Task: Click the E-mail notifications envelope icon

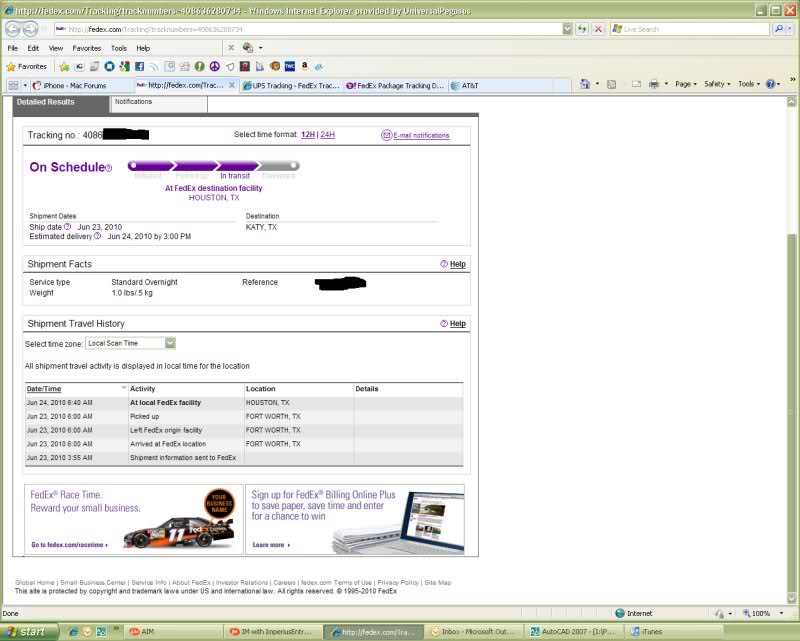Action: pos(386,135)
